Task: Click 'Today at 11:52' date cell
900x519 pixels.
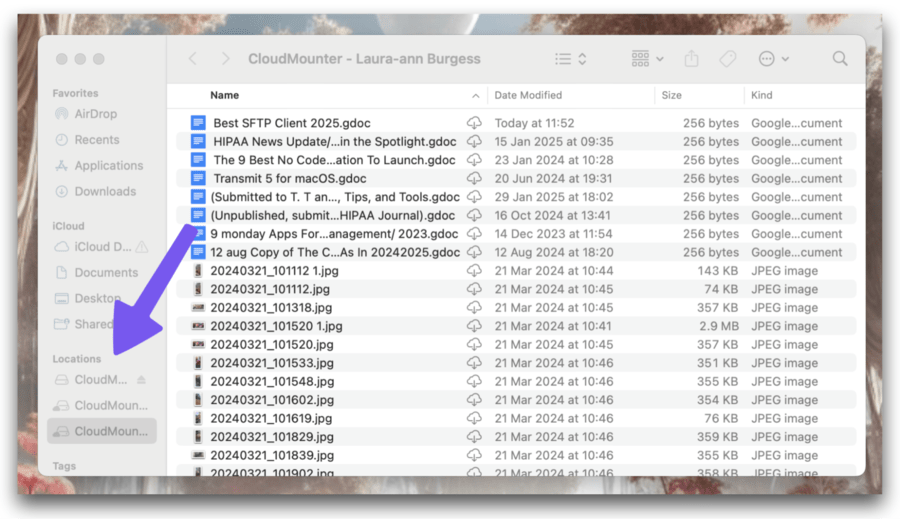Action: [x=534, y=123]
